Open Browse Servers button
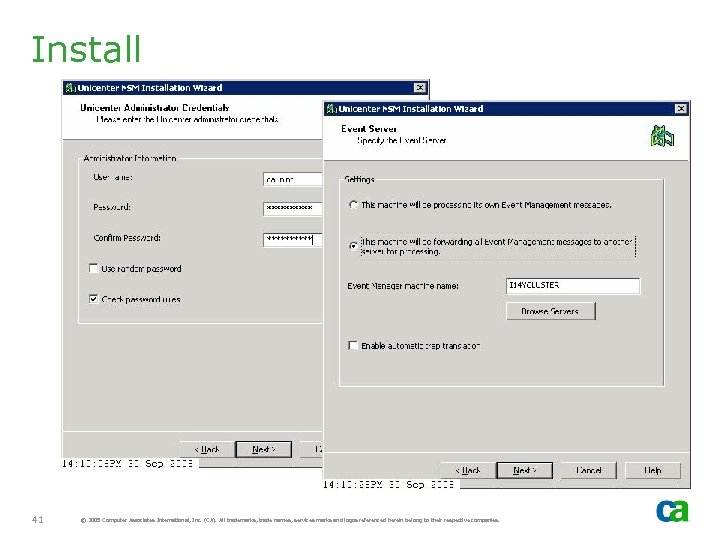Viewport: 720px width, 540px height. [x=551, y=311]
